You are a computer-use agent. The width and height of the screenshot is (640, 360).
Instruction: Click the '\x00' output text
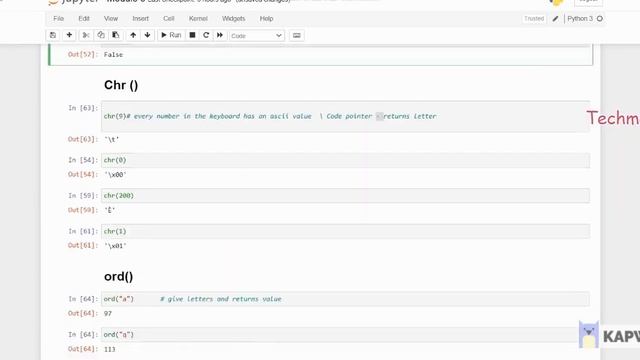click(115, 175)
